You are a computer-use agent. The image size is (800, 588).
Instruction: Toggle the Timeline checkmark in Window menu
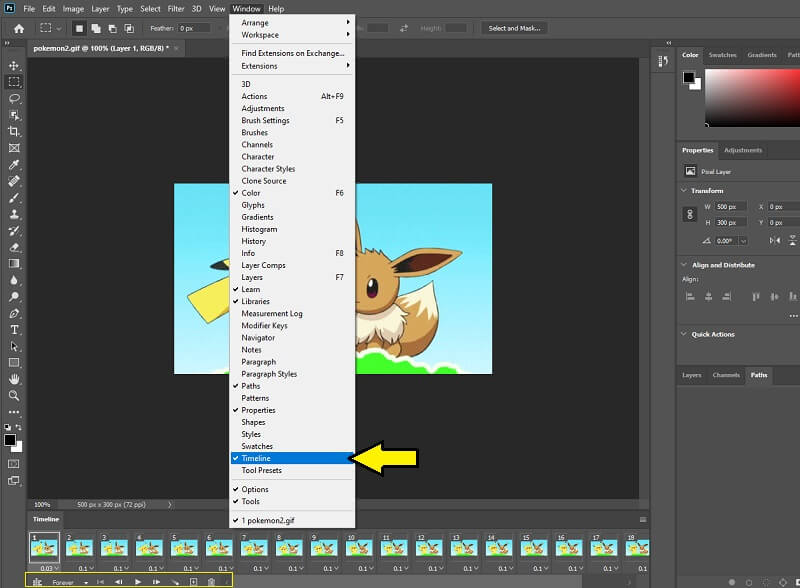(290, 458)
